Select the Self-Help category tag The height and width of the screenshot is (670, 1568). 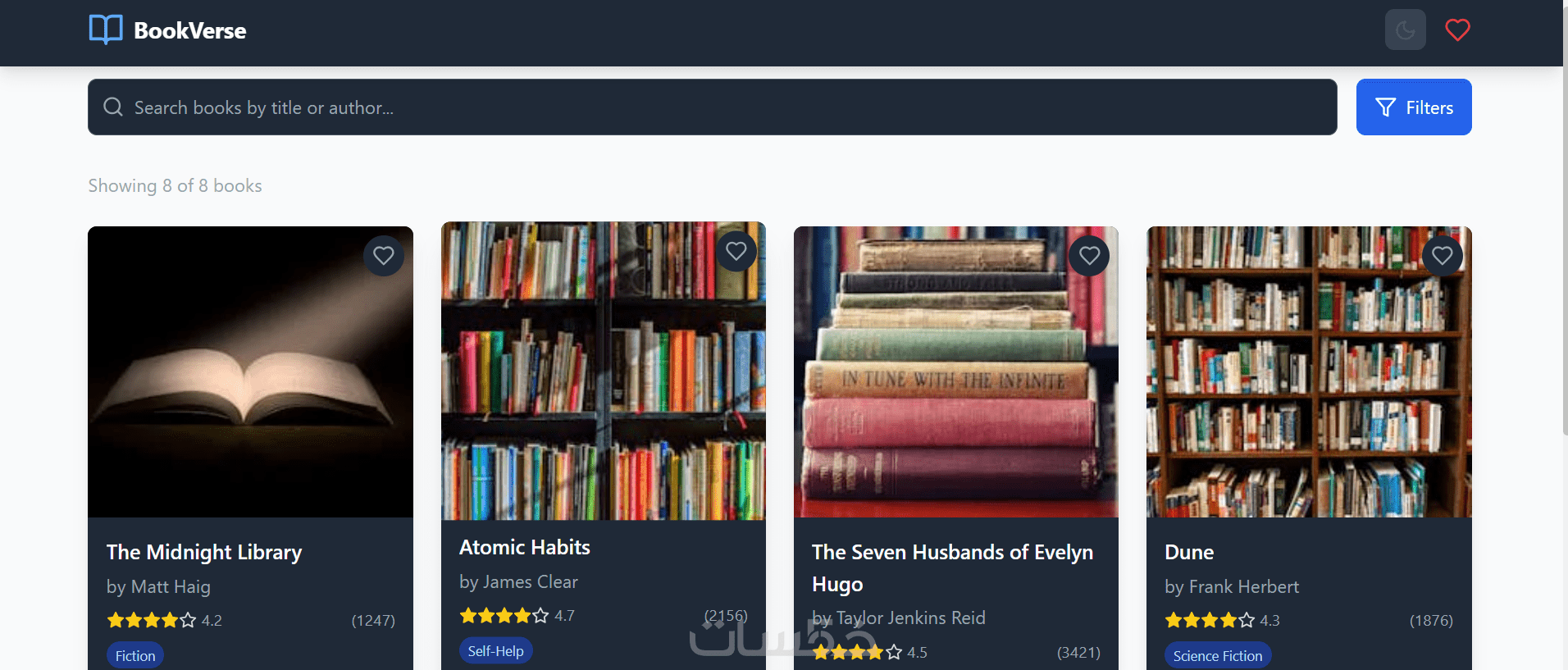point(495,650)
